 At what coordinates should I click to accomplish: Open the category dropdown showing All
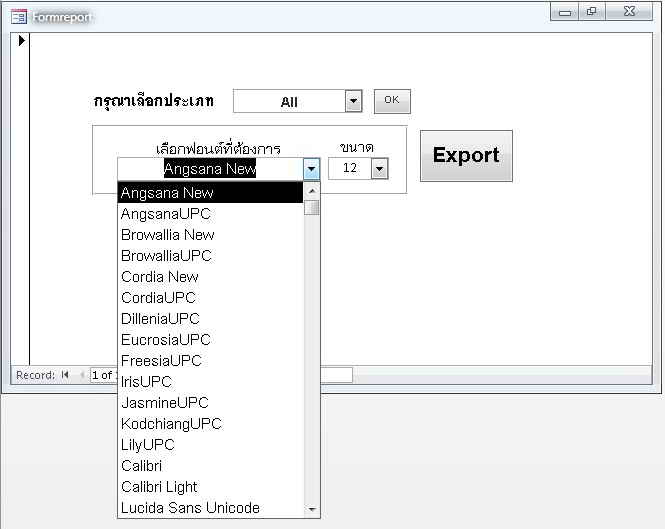point(353,101)
